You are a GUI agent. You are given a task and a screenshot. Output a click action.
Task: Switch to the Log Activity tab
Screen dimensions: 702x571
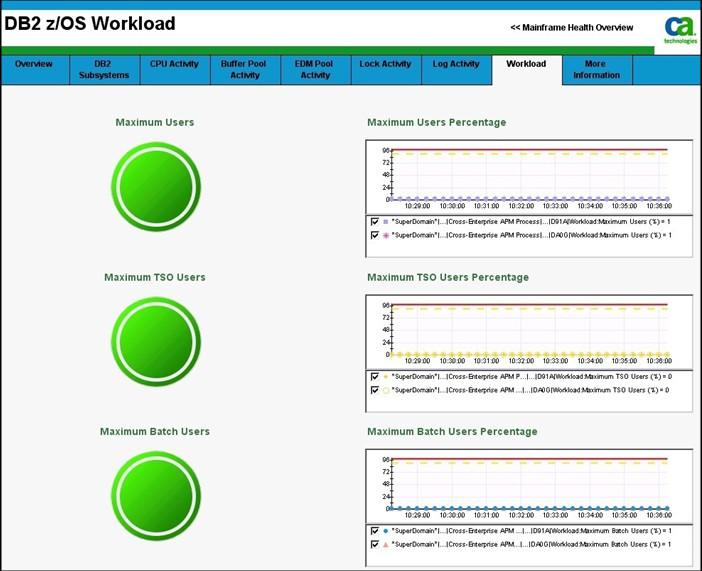coord(457,69)
